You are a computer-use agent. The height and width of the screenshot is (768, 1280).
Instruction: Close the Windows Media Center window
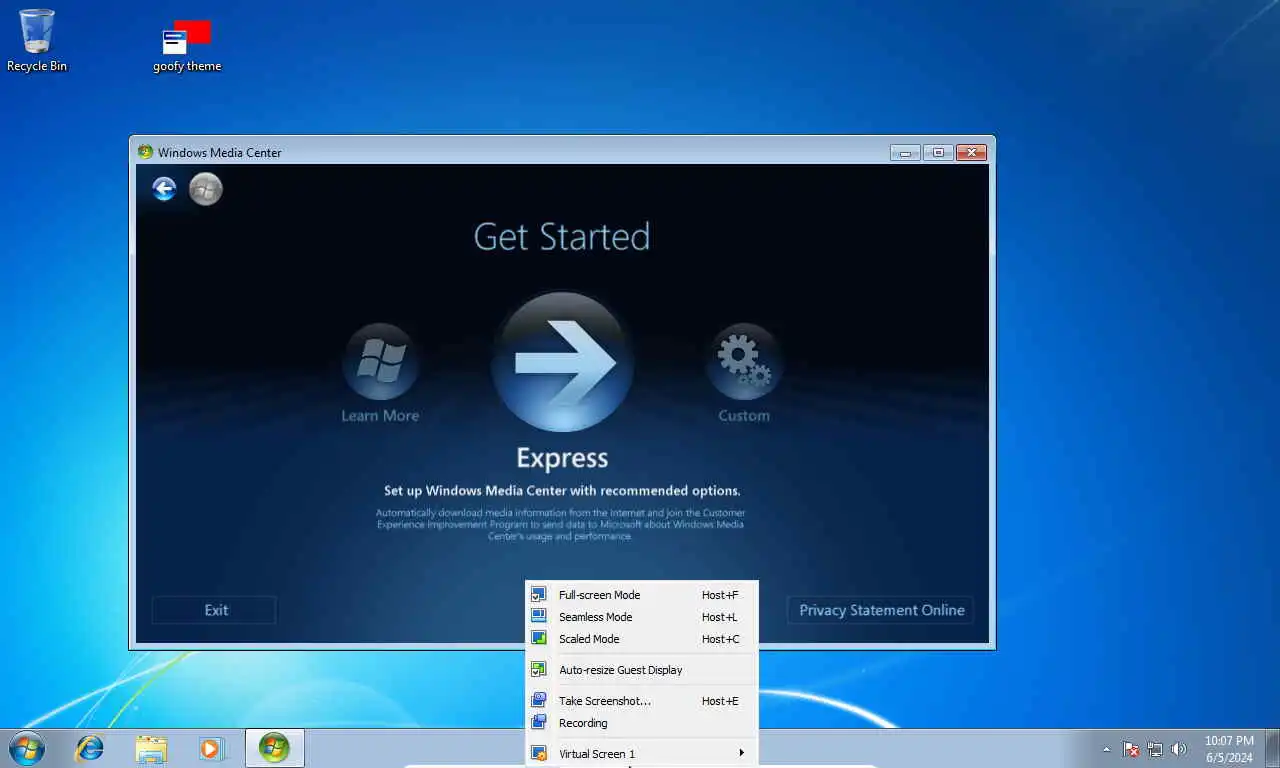971,153
